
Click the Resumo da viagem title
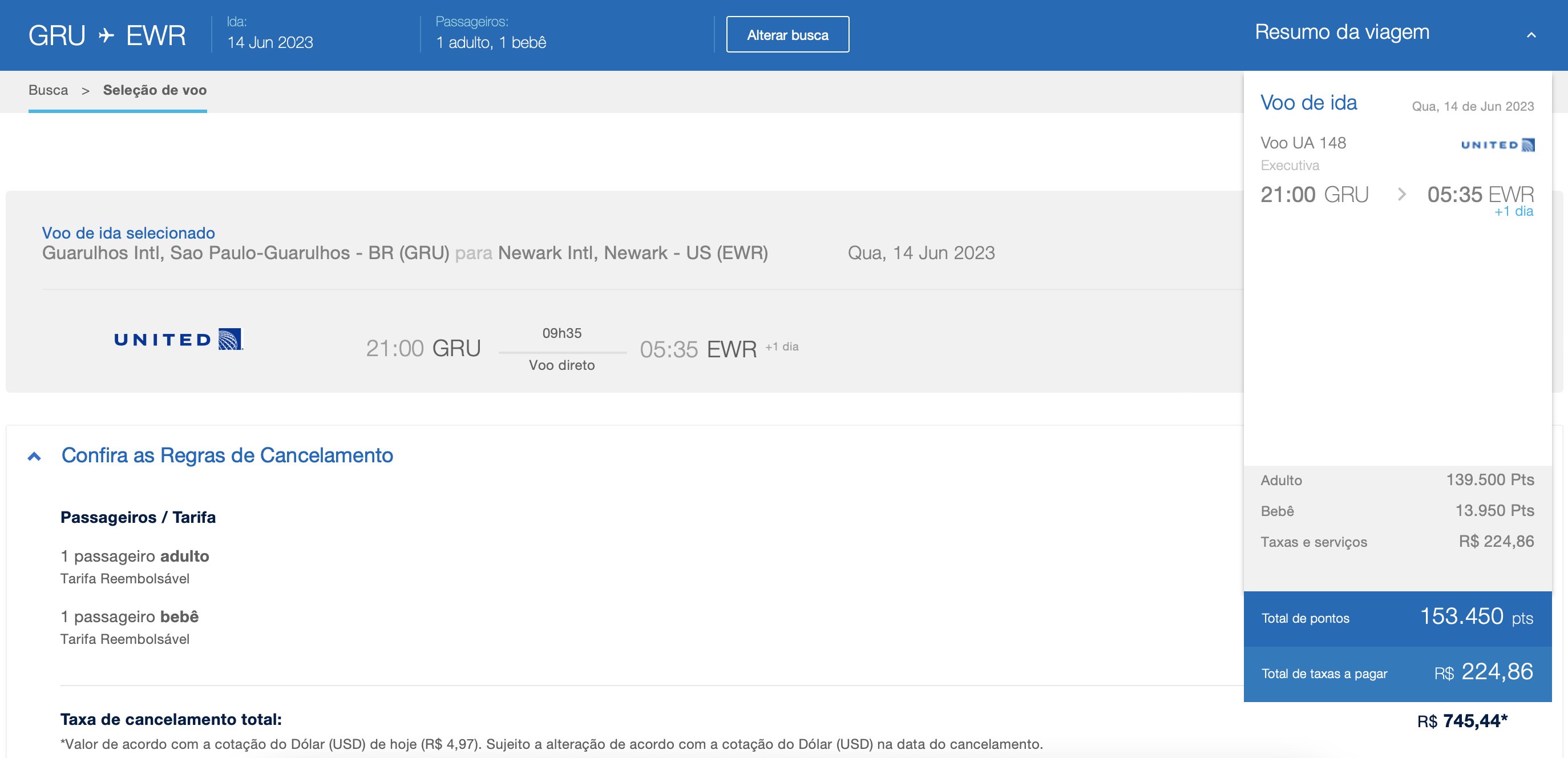click(x=1341, y=31)
